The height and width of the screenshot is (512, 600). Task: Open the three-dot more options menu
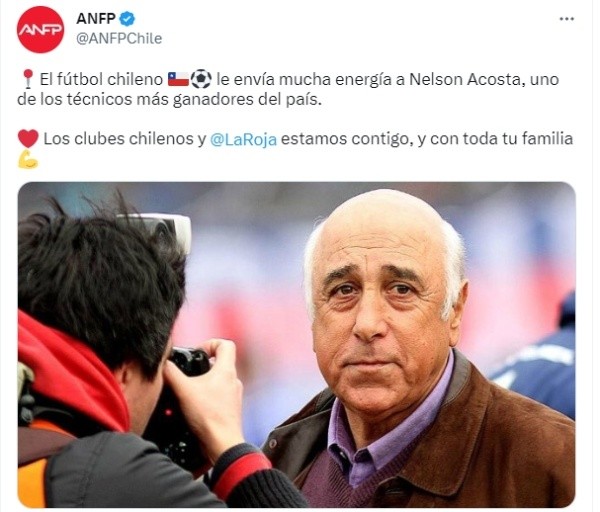click(x=567, y=19)
